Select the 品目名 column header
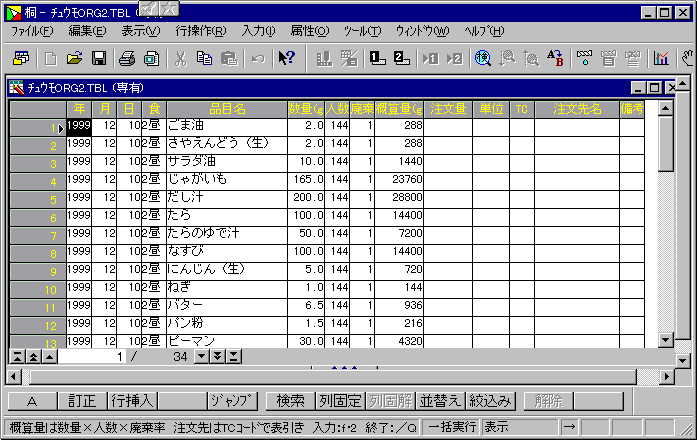 pos(226,108)
